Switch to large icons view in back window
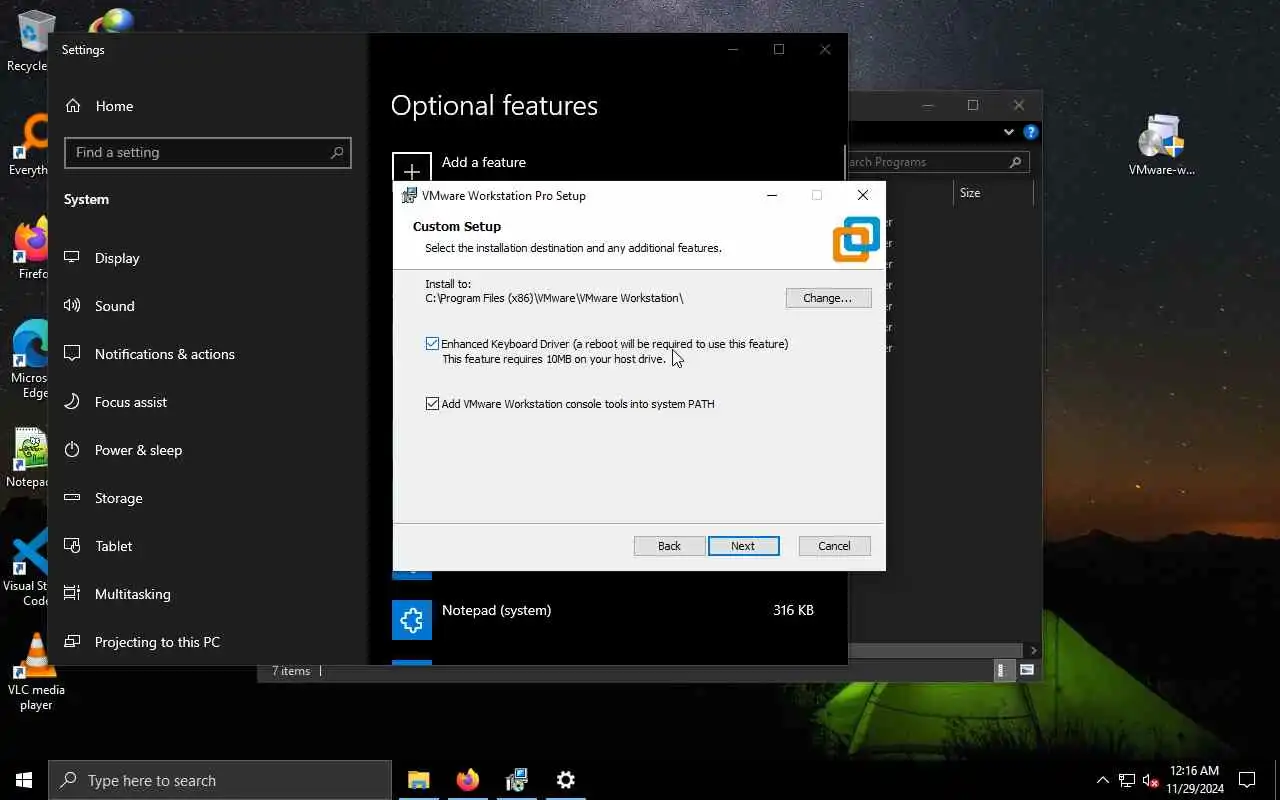The image size is (1280, 800). coord(1026,671)
